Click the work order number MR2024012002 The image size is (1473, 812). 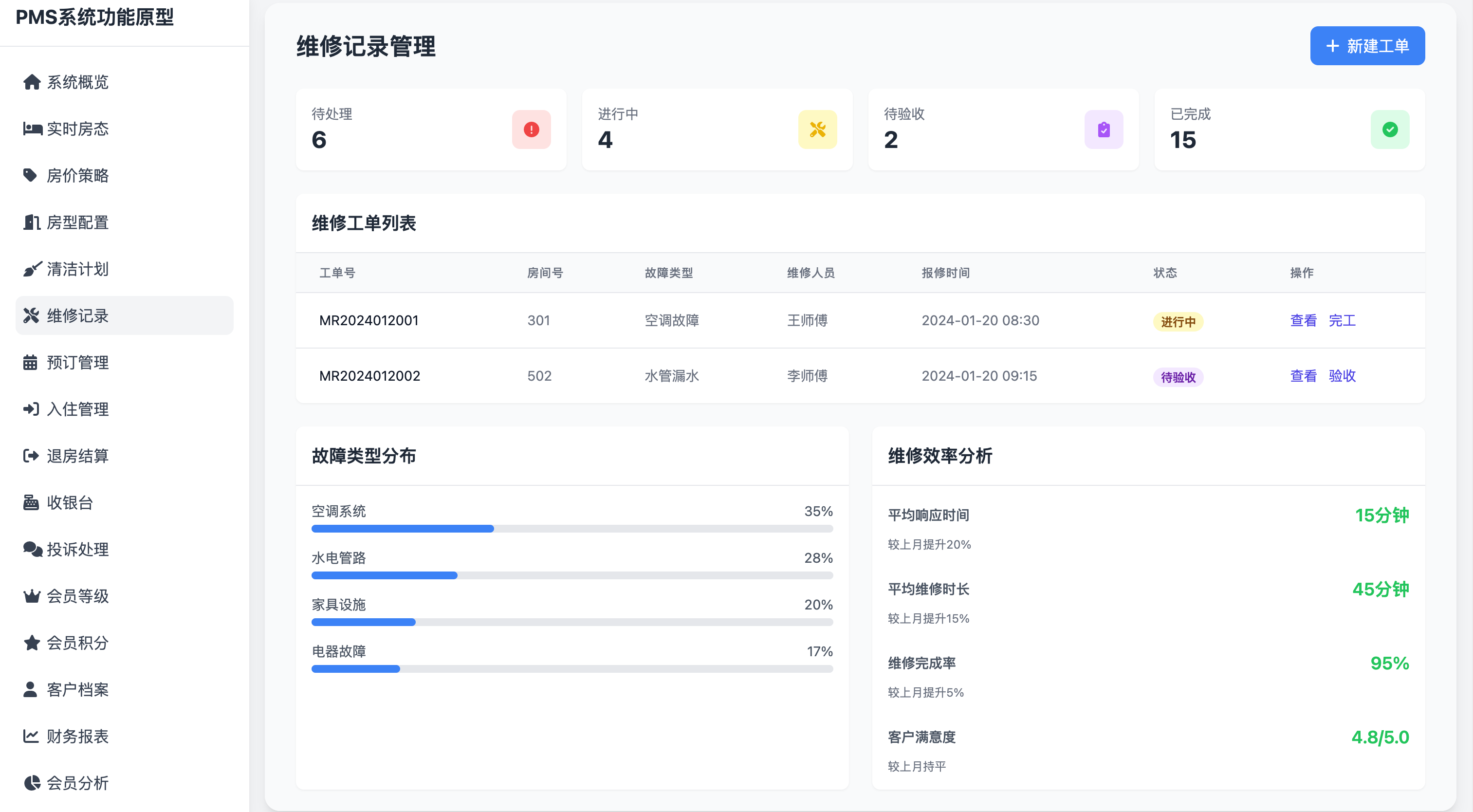click(369, 376)
